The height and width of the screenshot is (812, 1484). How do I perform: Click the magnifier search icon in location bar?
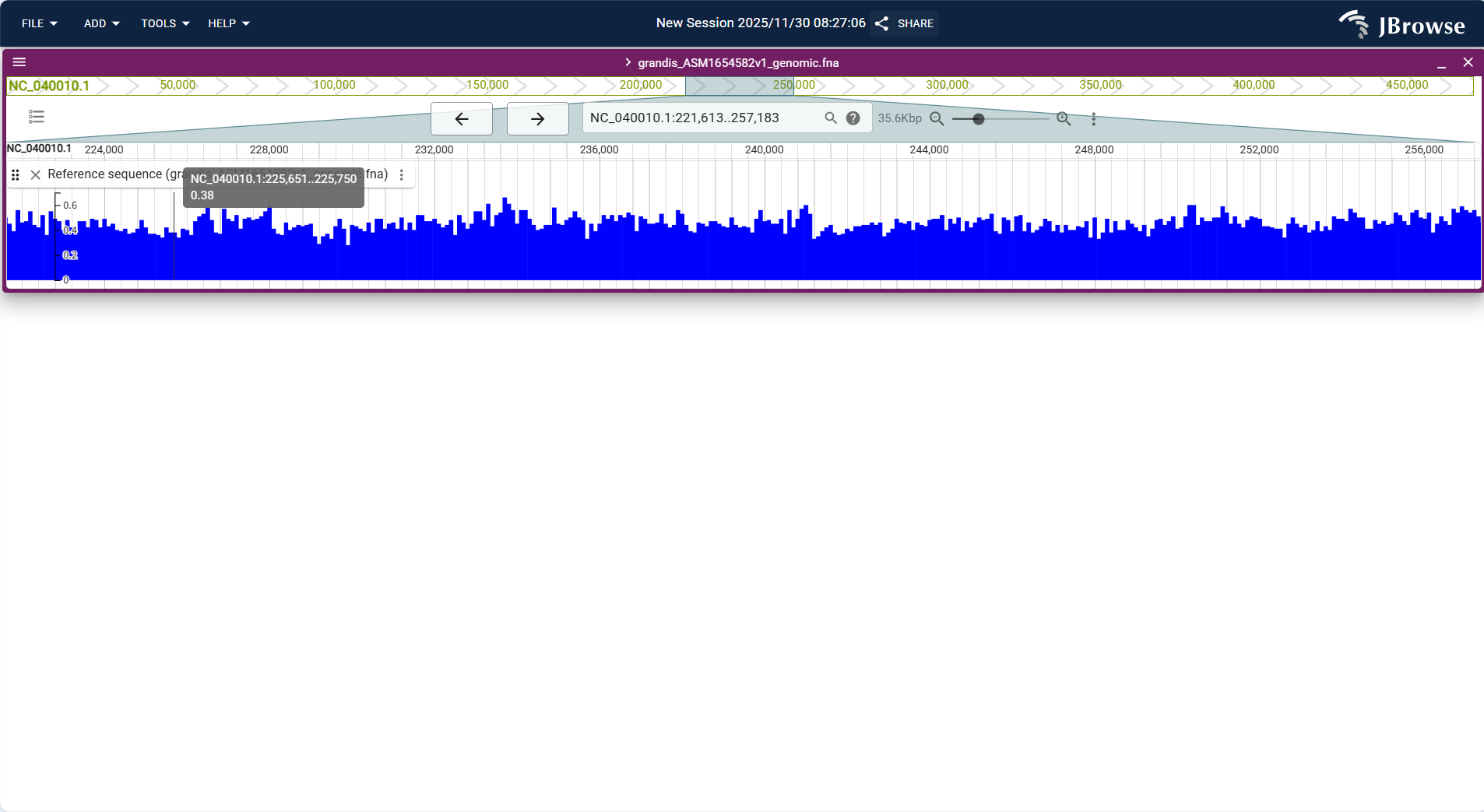click(829, 118)
